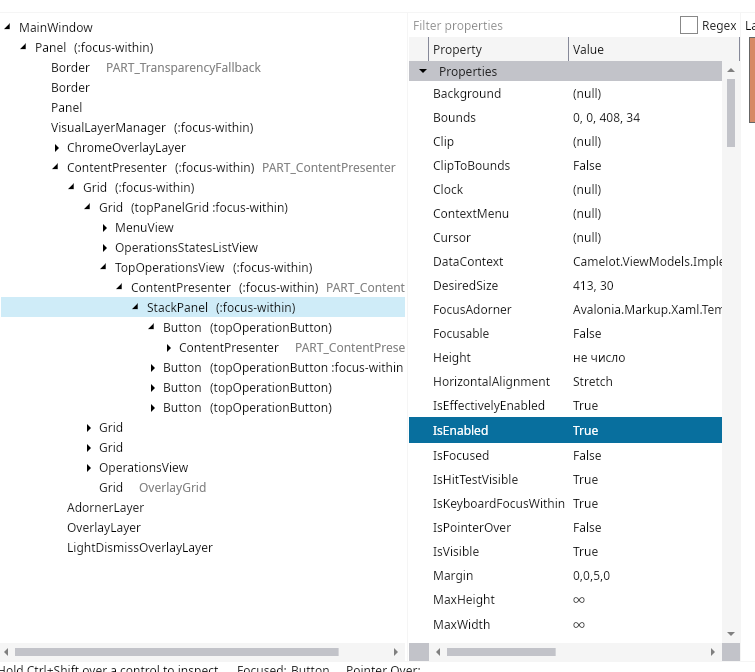Click the ClipToBounds property row
Screen dimensions: 755x672
pos(565,166)
